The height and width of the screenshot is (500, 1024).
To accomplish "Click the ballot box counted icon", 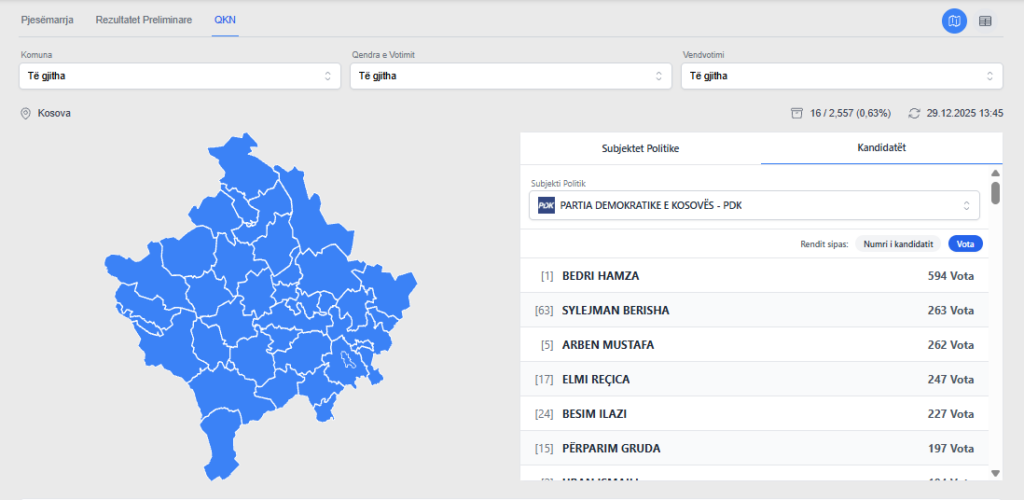I will coord(796,113).
